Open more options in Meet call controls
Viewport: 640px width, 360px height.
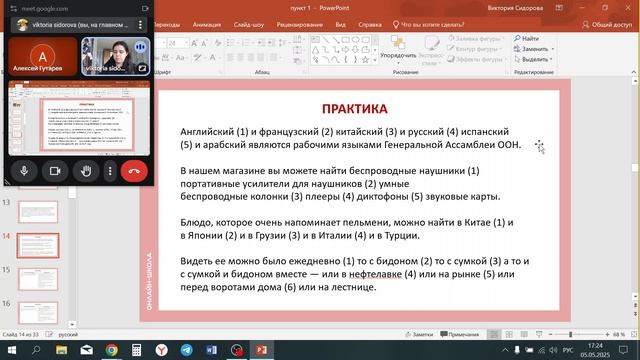tap(110, 171)
